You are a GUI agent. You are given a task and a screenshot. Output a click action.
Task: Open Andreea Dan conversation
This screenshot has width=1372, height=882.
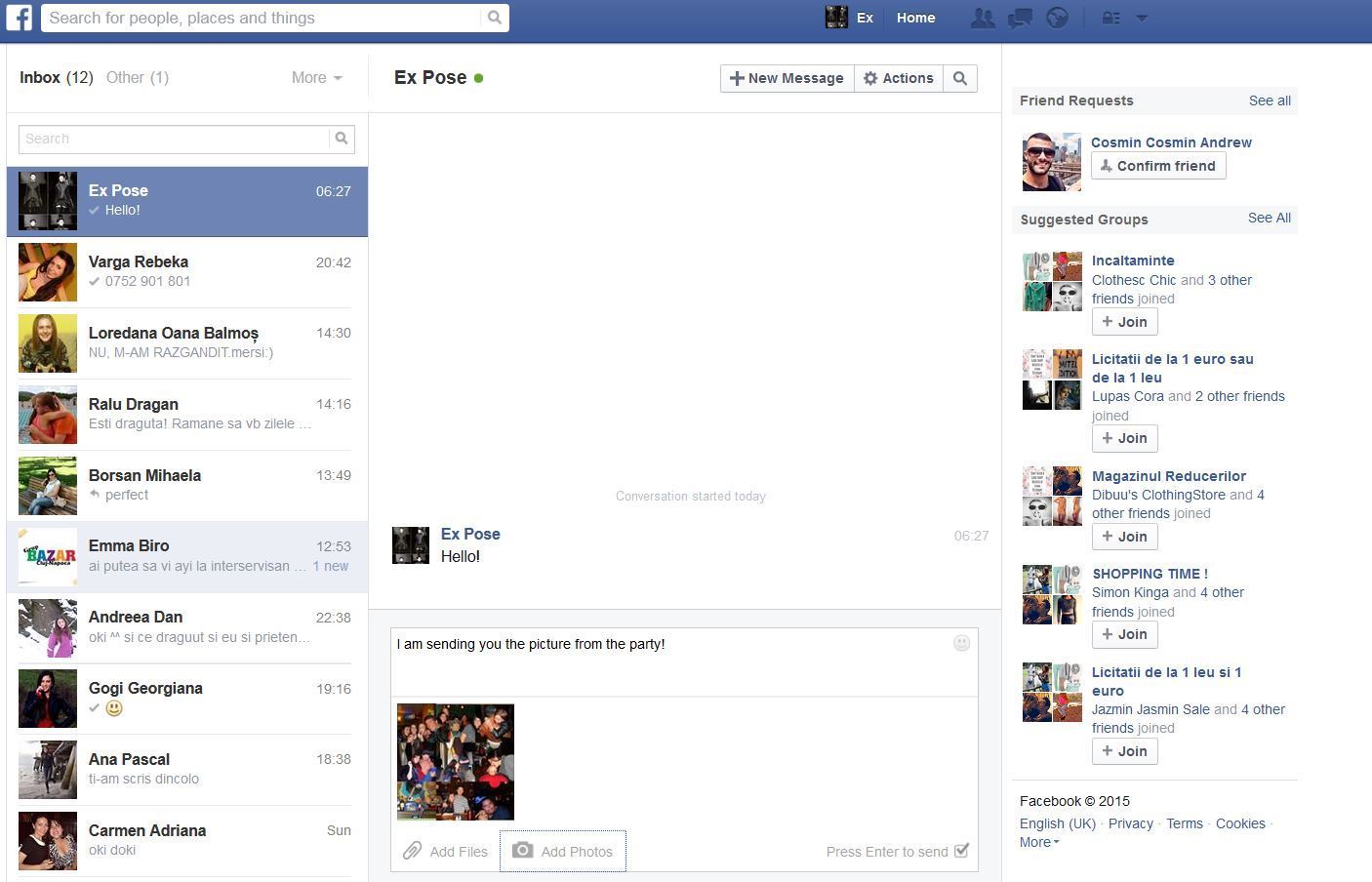point(187,627)
